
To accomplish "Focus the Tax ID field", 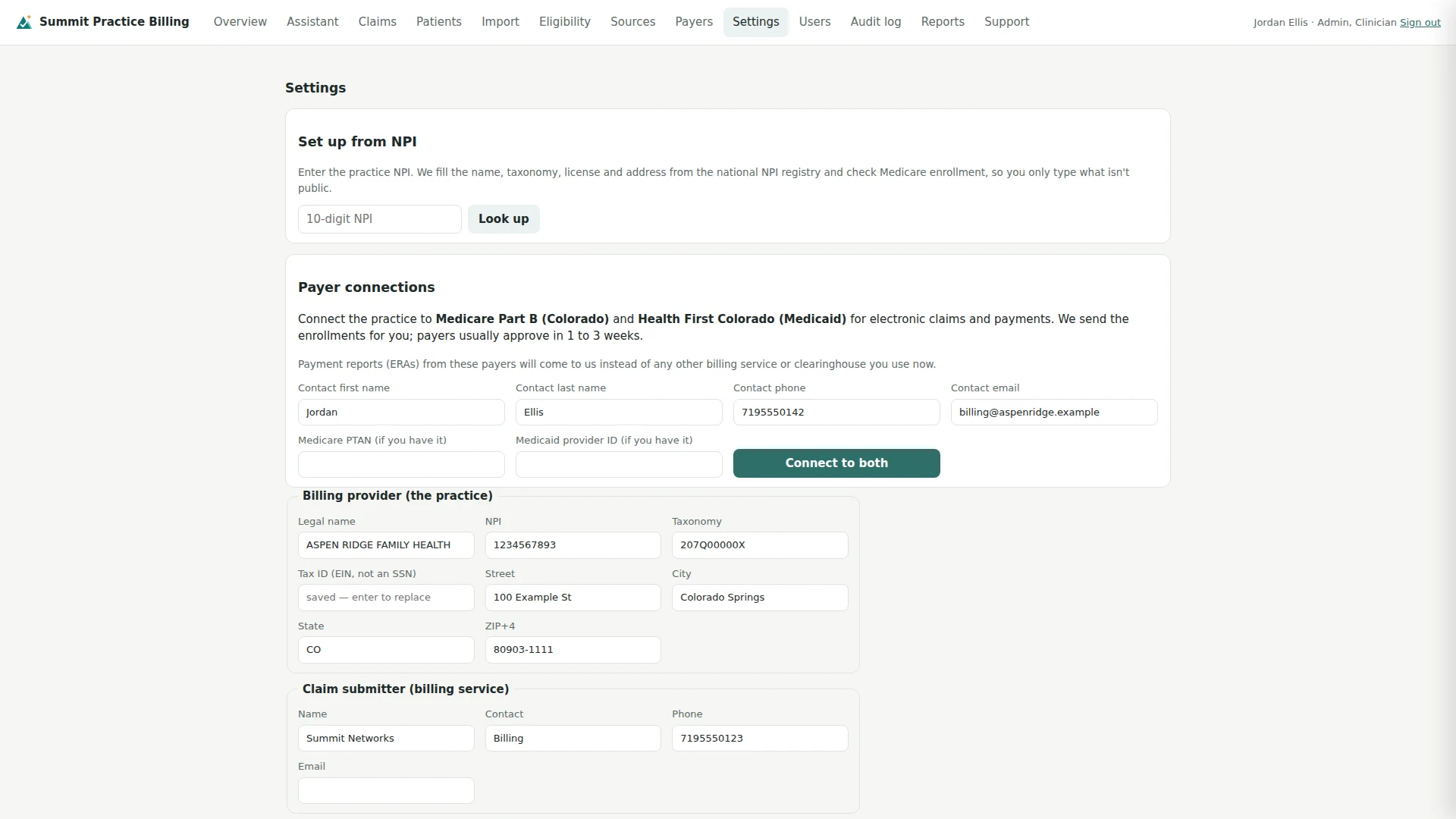I will [386, 598].
